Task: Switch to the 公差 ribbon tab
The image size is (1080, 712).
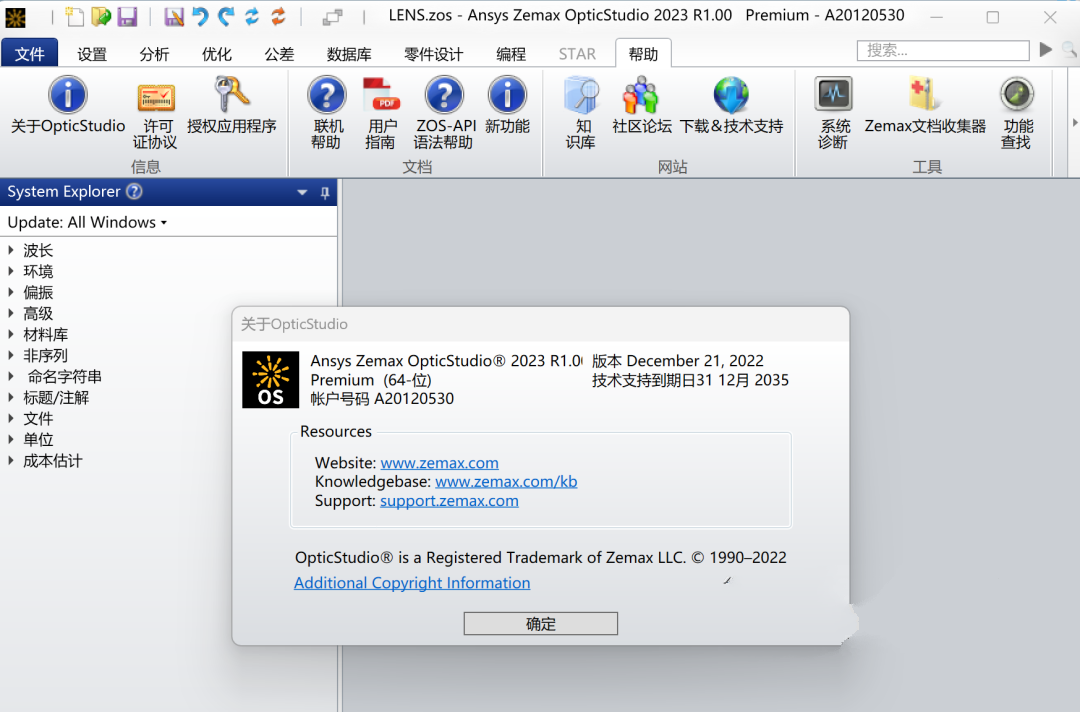Action: click(279, 54)
